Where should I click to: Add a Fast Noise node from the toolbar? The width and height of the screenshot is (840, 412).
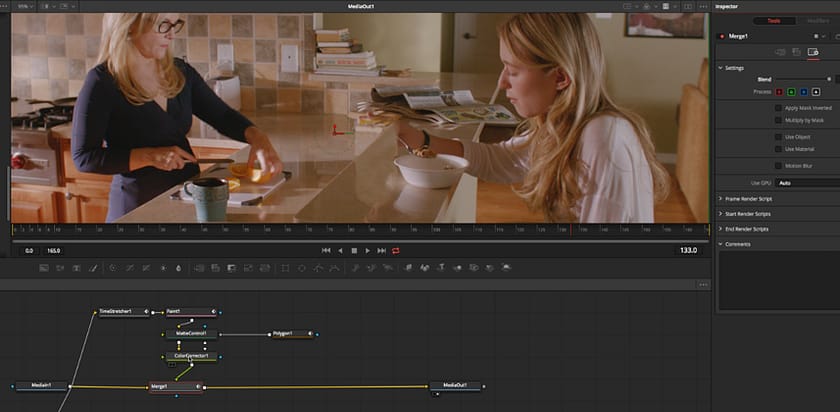[x=60, y=267]
